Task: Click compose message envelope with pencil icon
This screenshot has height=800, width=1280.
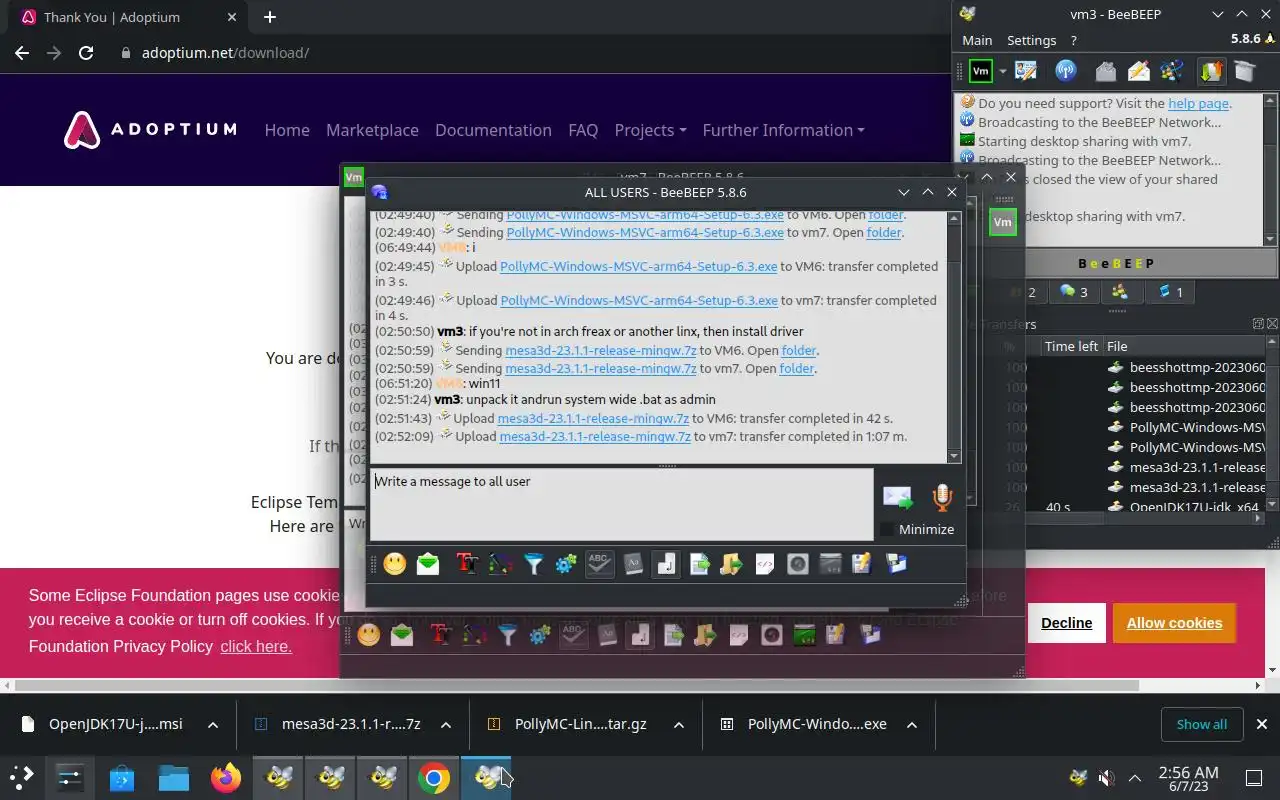Action: coord(1139,71)
